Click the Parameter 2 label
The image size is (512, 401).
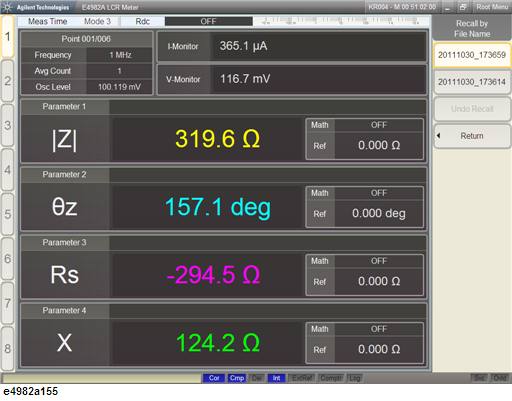64,175
